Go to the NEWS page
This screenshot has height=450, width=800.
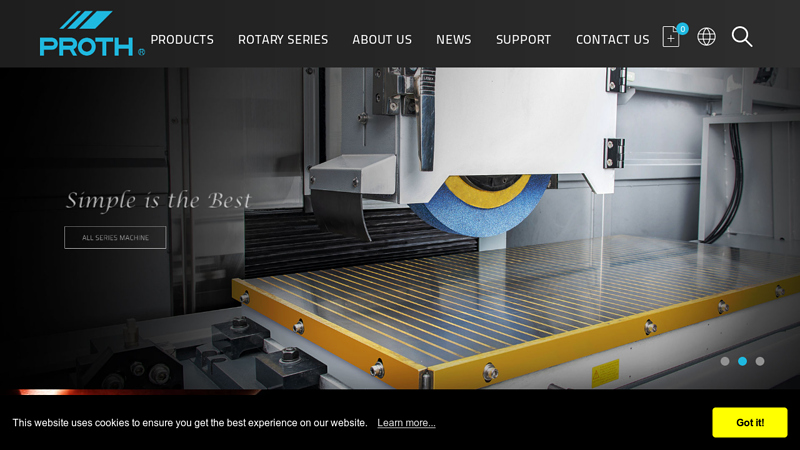pyautogui.click(x=454, y=39)
